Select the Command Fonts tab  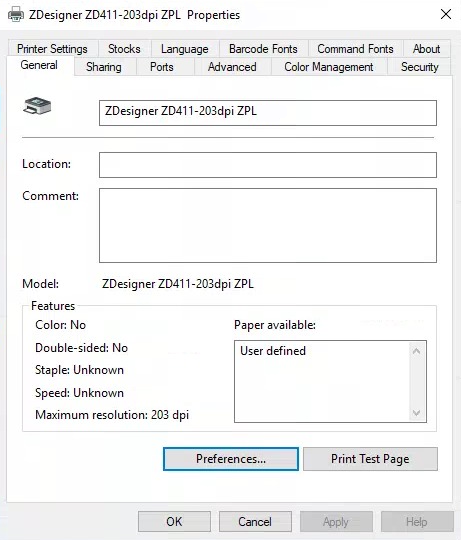(355, 49)
